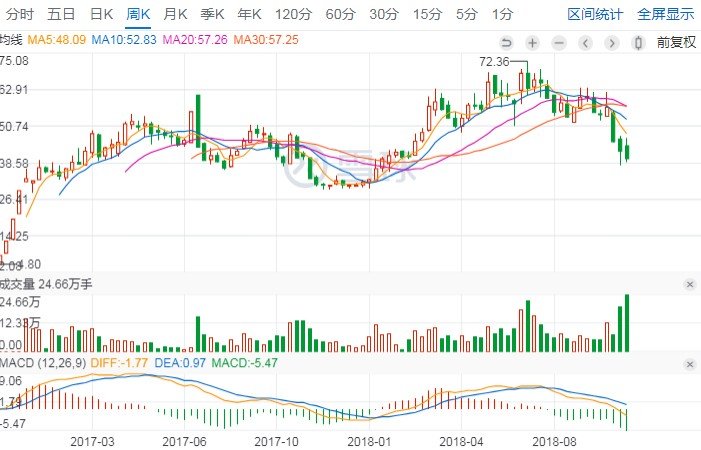
Task: Close the 成交量 volume panel
Action: tap(690, 285)
